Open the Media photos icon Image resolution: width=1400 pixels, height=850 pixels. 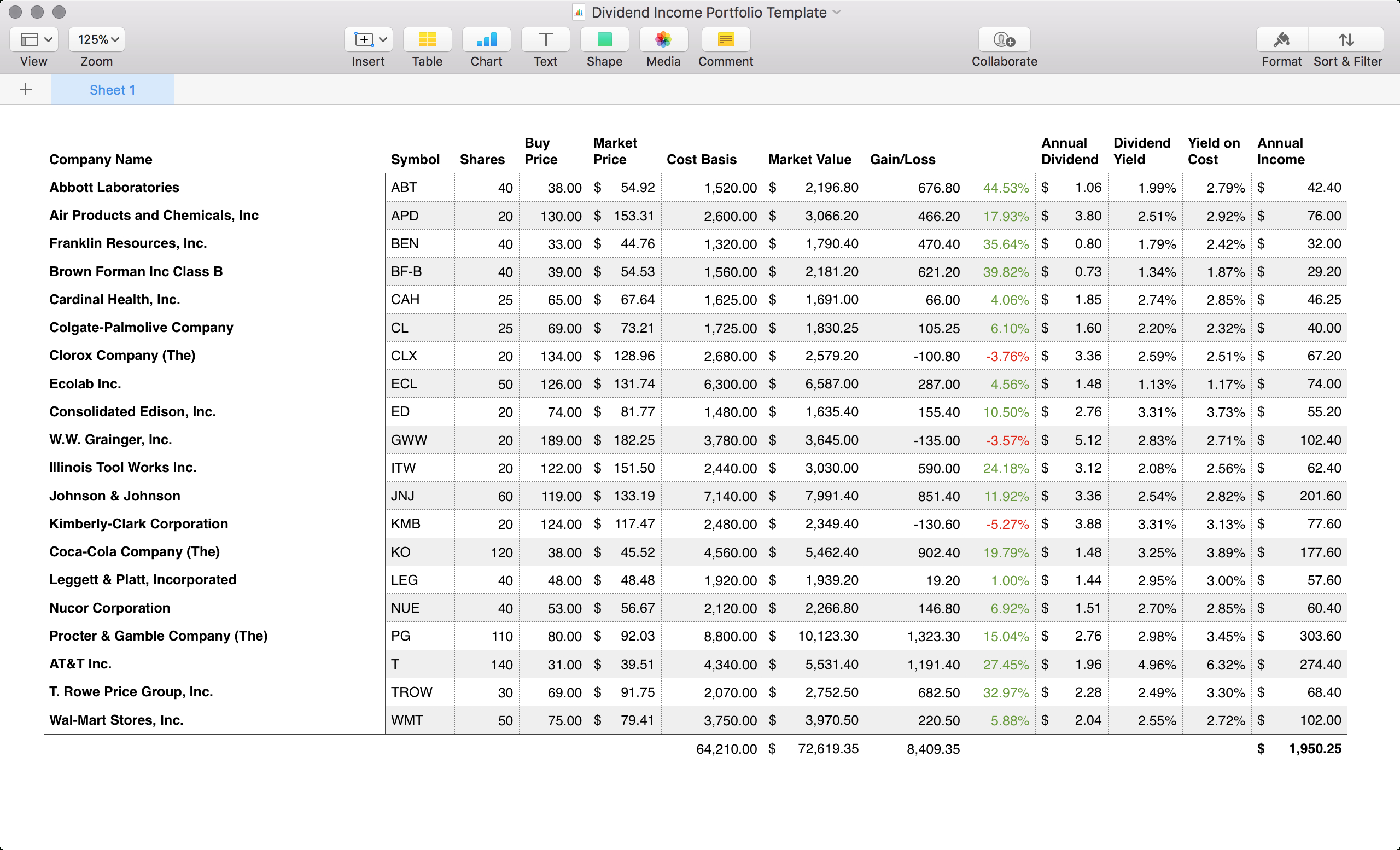[663, 40]
